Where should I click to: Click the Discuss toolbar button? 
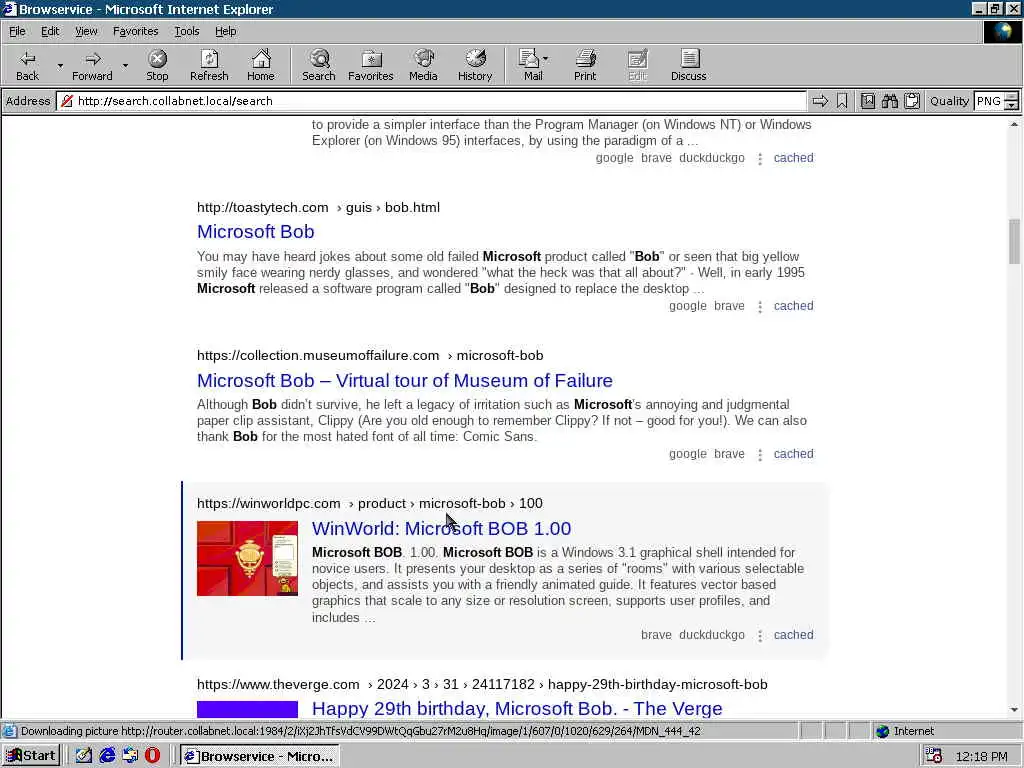coord(688,65)
